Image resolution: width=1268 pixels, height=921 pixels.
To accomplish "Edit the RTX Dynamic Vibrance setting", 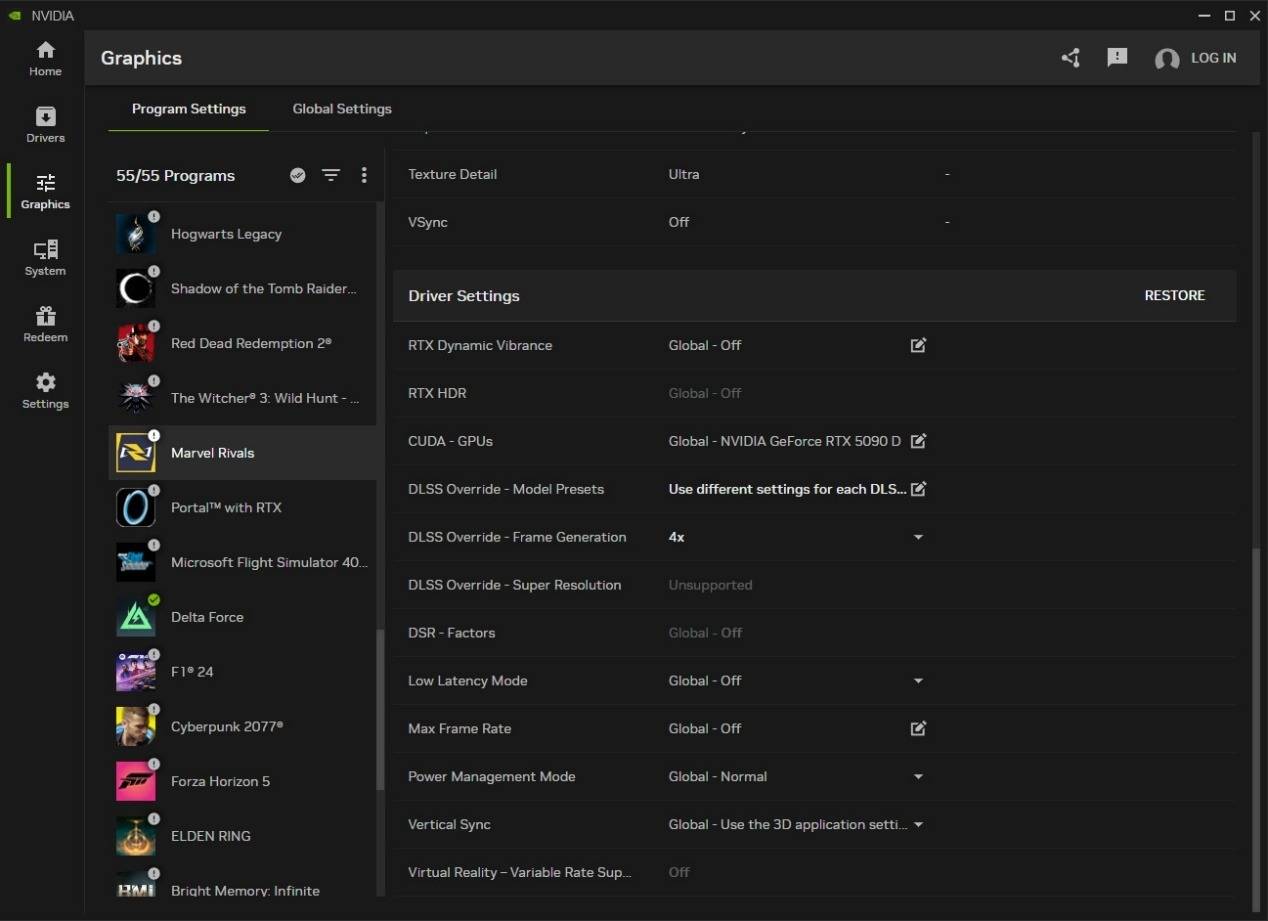I will pos(918,345).
